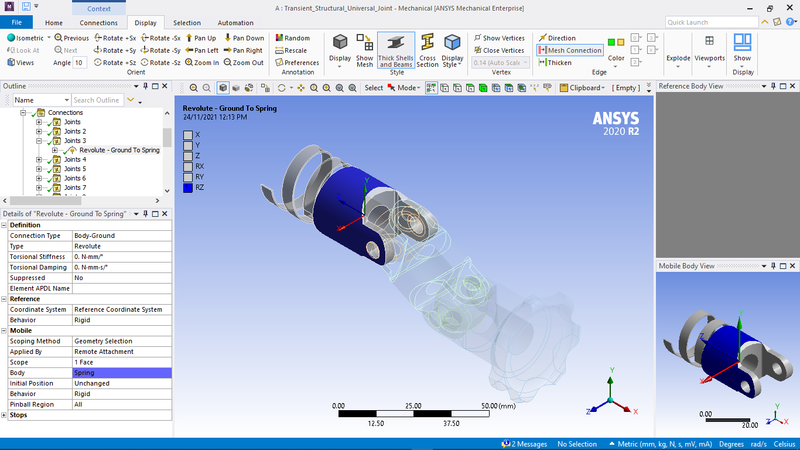The height and width of the screenshot is (450, 800).
Task: Open the Viewports dropdown
Action: point(709,51)
